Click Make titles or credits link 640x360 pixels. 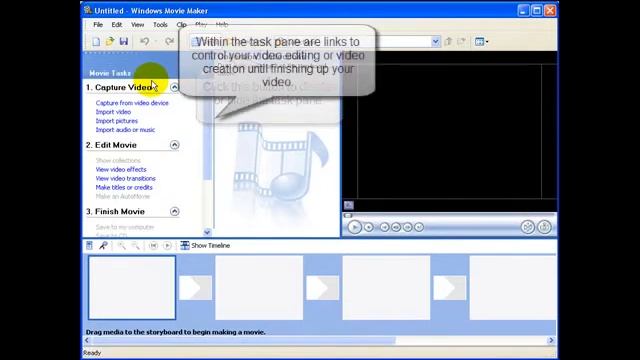[x=124, y=187]
